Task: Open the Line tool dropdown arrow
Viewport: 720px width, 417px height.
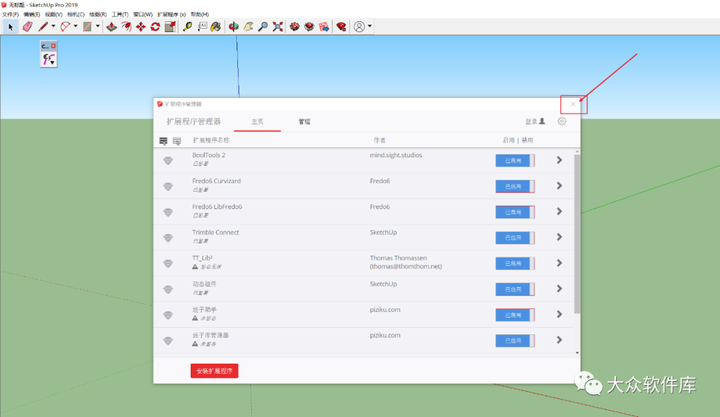Action: [53, 26]
